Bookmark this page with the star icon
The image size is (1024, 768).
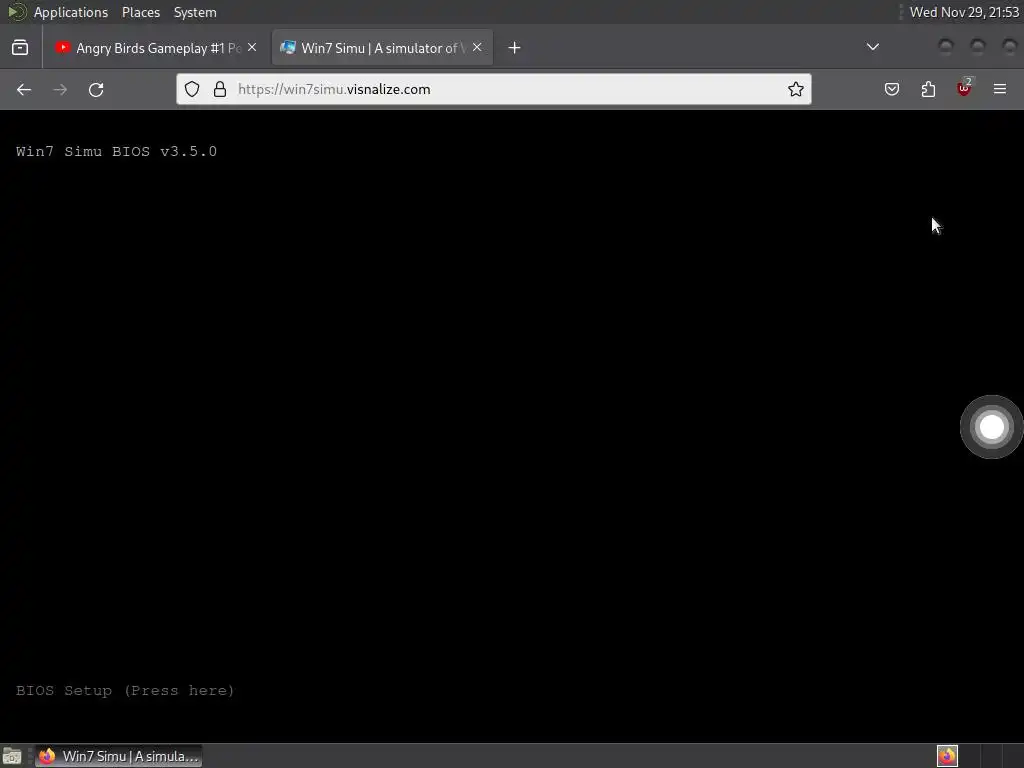click(795, 89)
